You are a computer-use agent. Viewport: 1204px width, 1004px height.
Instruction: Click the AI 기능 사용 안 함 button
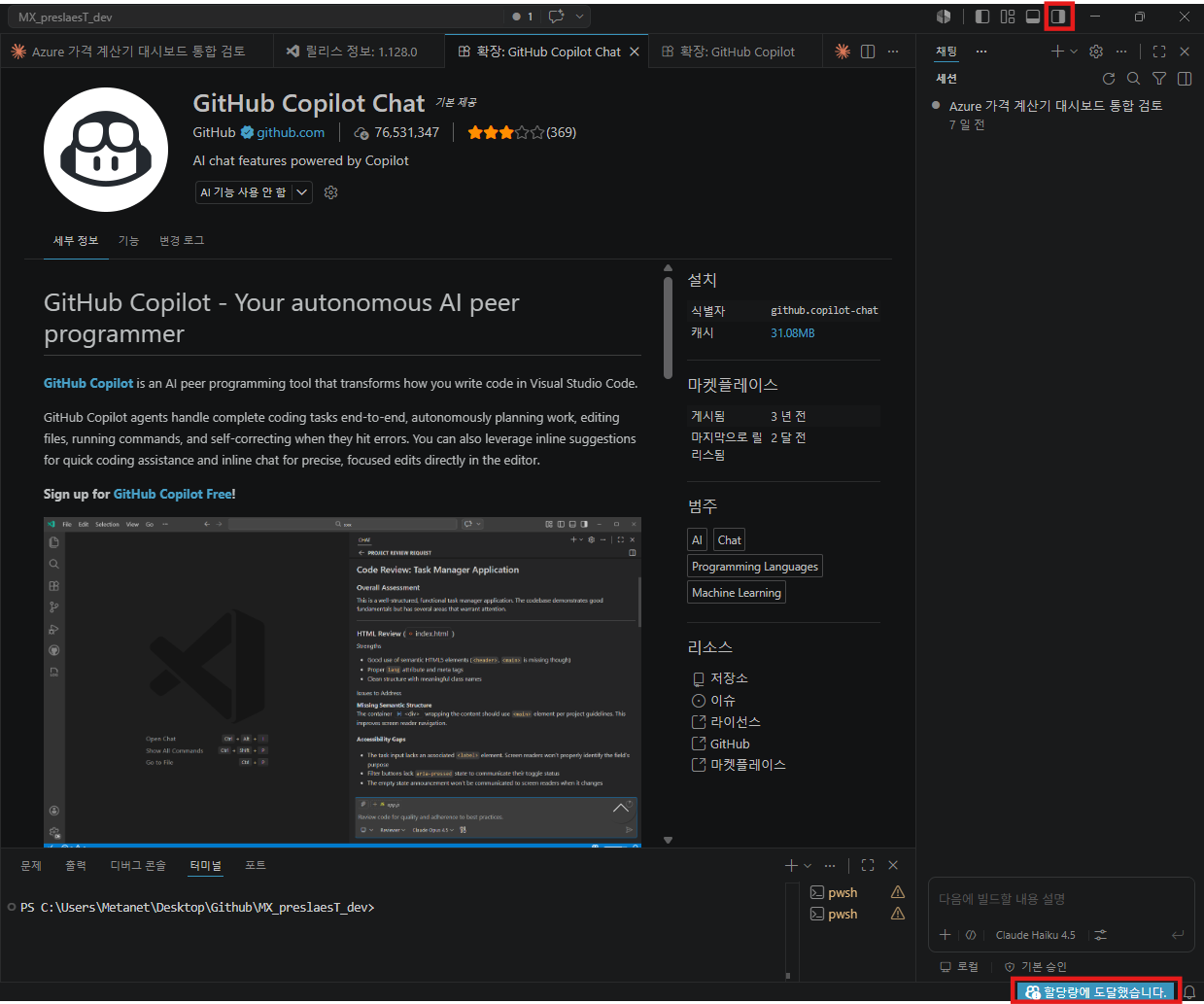[x=244, y=192]
